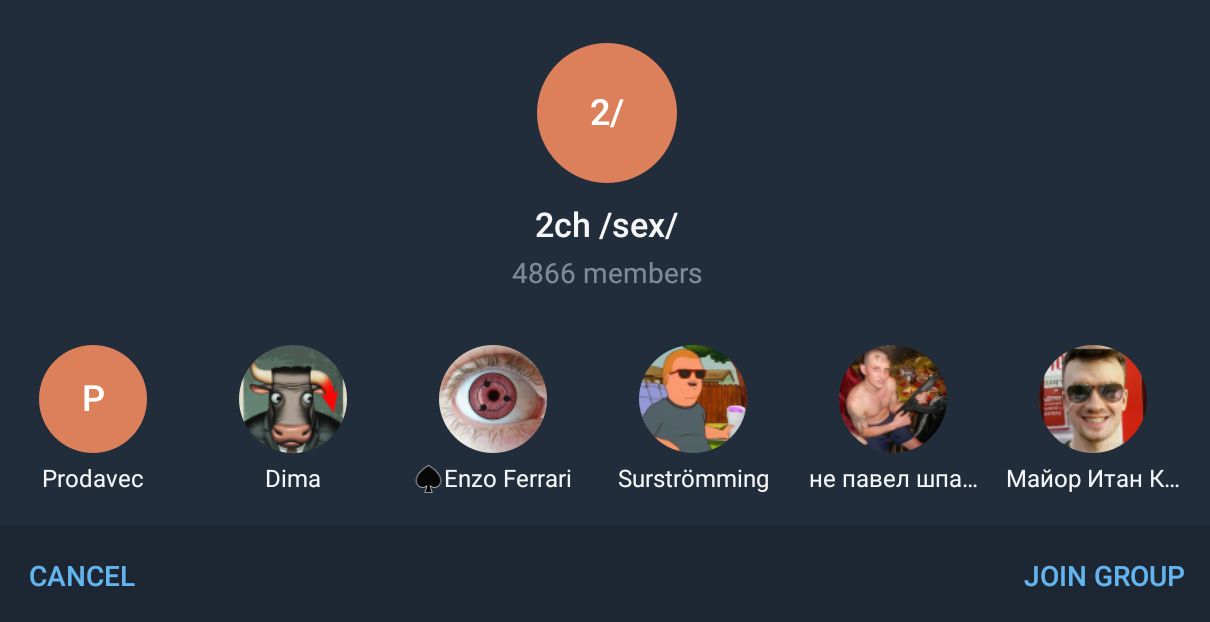Select the "Майор Итан К..." member name
Viewport: 1210px width, 622px height.
coord(1093,479)
